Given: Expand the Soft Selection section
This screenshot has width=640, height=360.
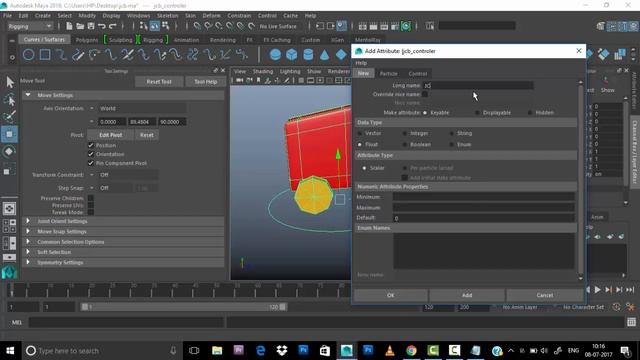Looking at the screenshot, I should [28, 252].
